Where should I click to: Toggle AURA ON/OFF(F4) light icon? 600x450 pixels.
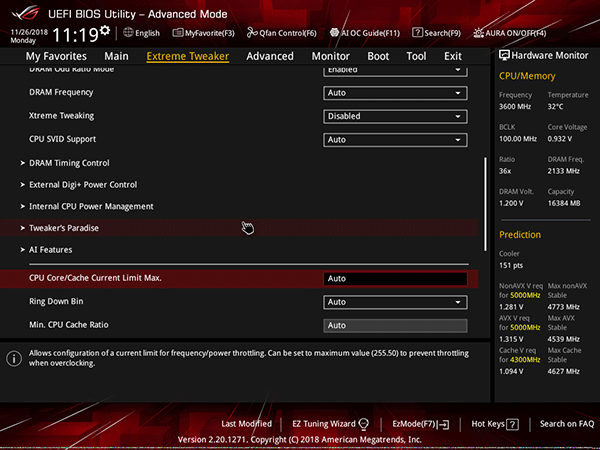(x=478, y=33)
